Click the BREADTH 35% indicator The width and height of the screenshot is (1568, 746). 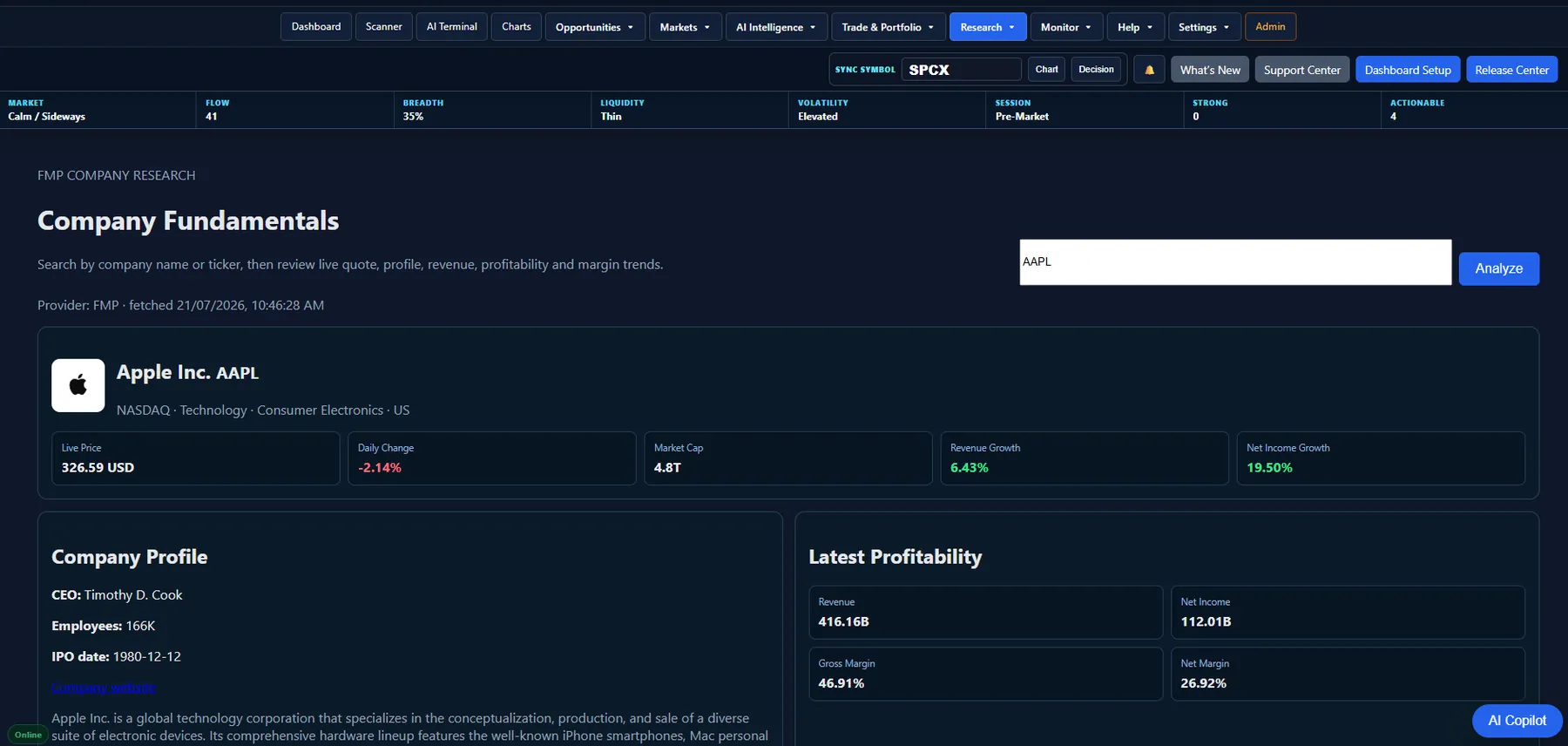pyautogui.click(x=492, y=110)
